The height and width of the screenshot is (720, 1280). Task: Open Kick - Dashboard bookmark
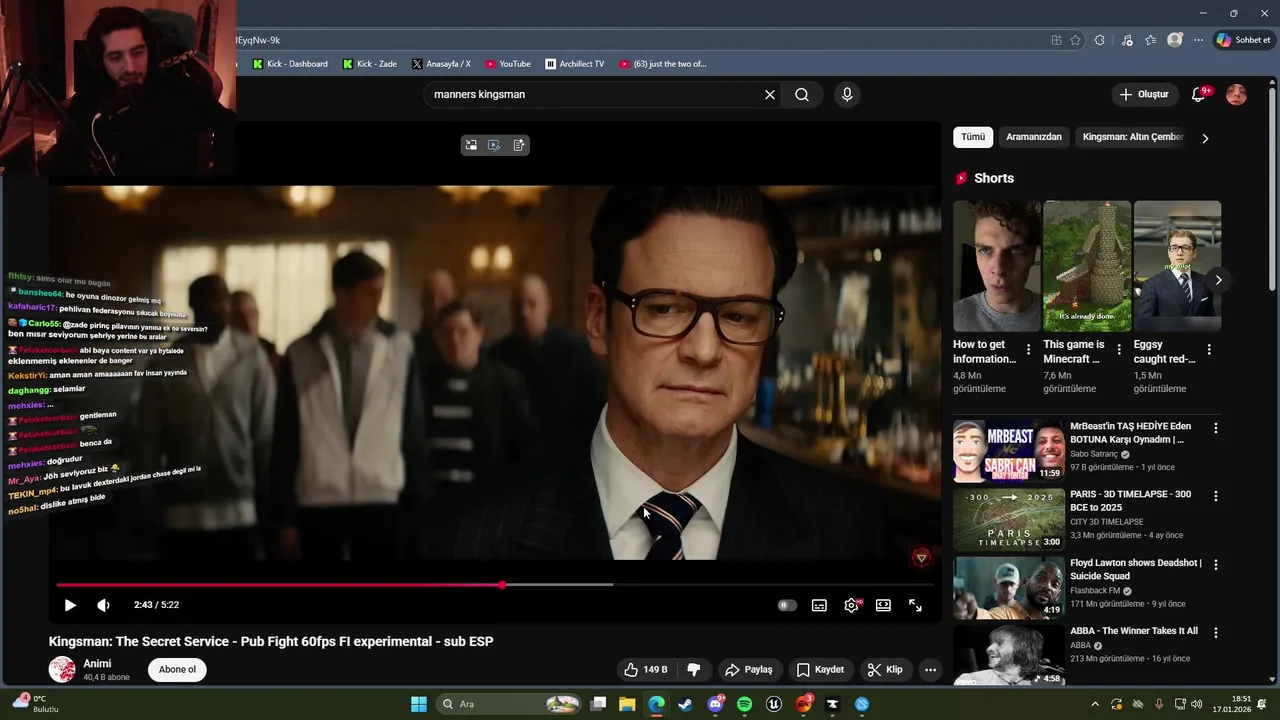(x=290, y=64)
